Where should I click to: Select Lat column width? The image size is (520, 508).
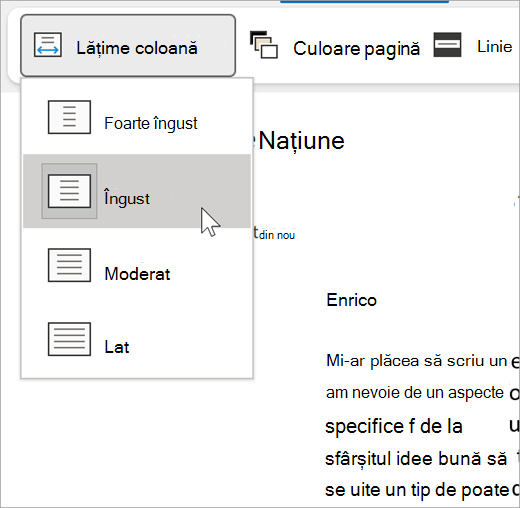(137, 339)
